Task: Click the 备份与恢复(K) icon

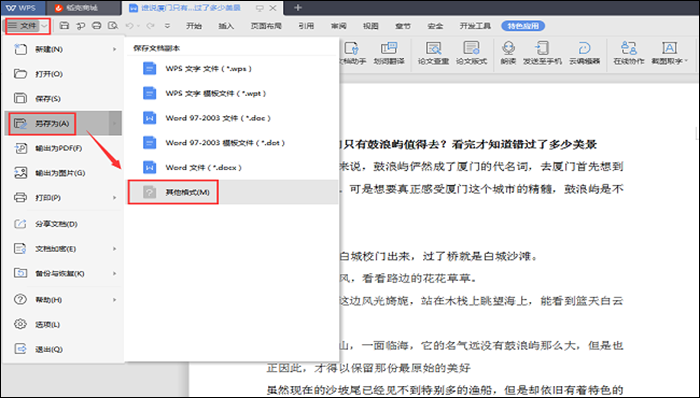Action: 21,273
